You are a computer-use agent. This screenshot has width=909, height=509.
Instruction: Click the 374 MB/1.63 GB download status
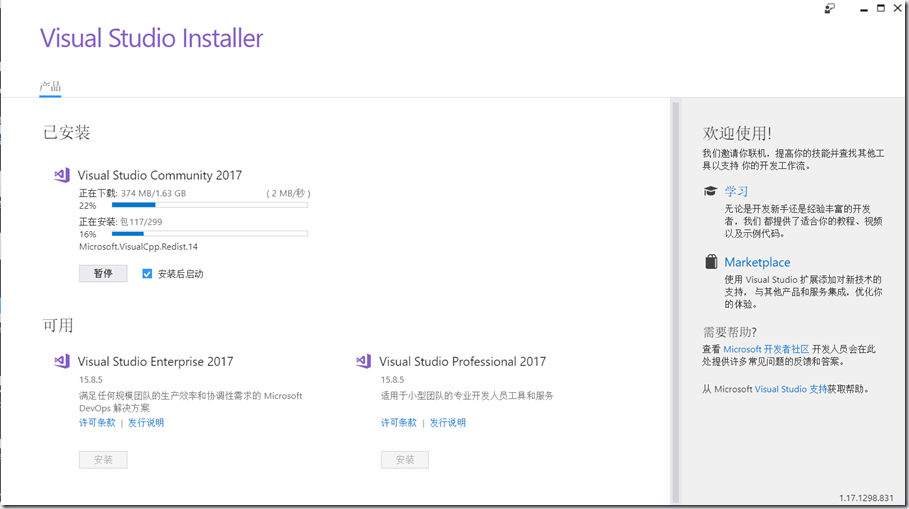point(154,193)
